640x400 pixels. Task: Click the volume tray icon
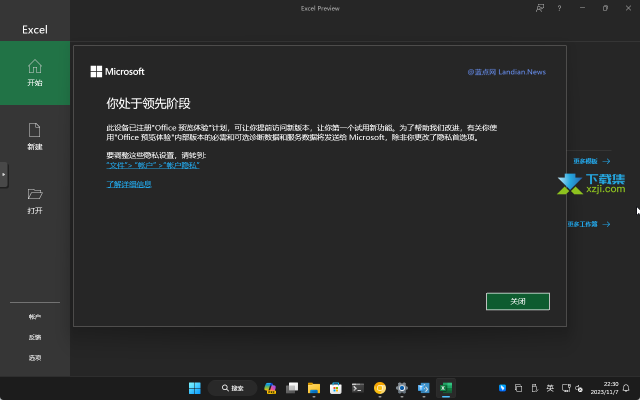(579, 388)
